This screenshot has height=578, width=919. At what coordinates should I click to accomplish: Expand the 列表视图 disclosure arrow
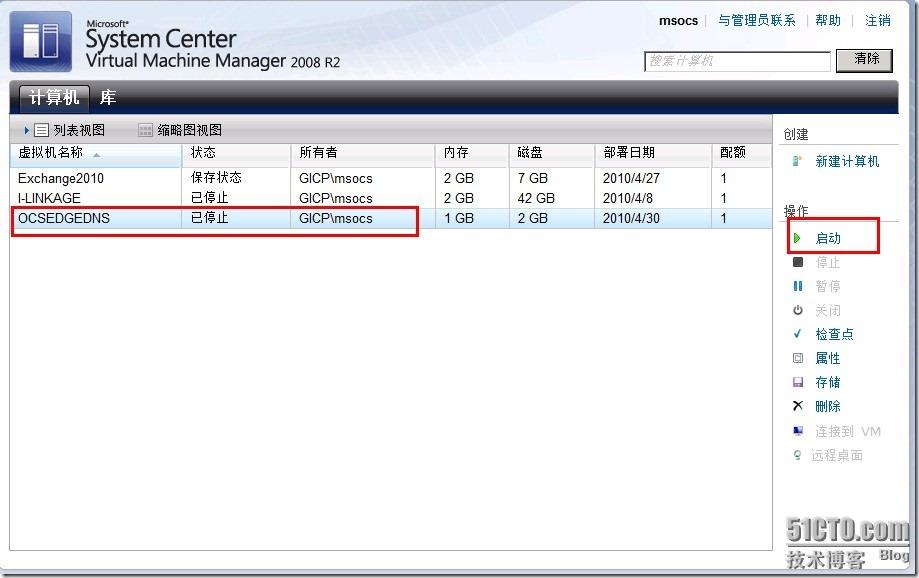coord(26,129)
